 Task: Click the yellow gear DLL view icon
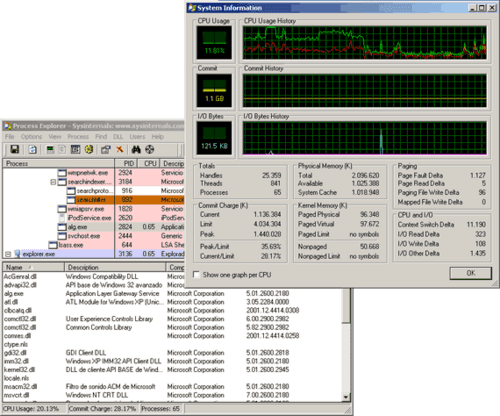[x=89, y=149]
